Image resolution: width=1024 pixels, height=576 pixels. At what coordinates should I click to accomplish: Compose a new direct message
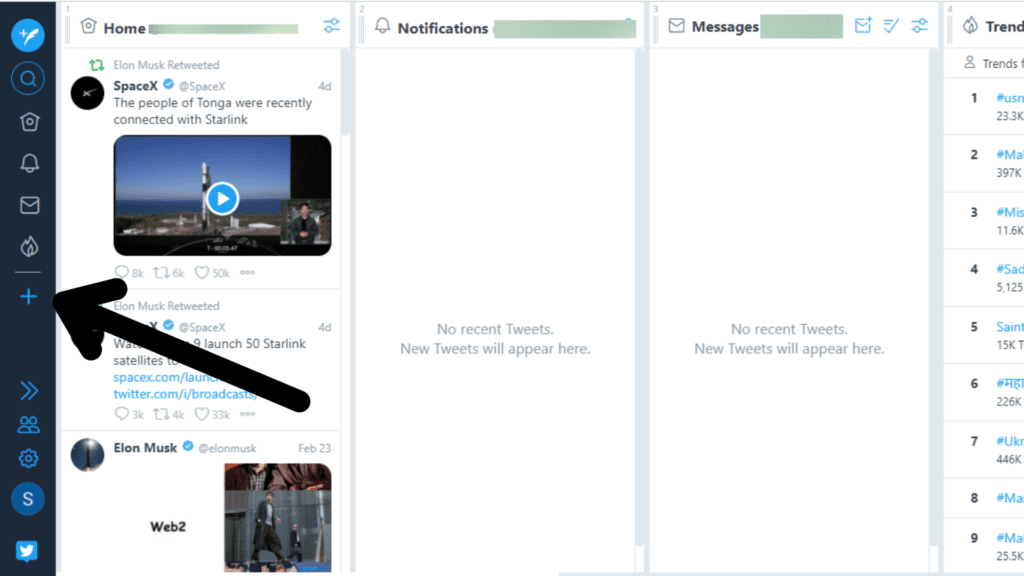(863, 25)
